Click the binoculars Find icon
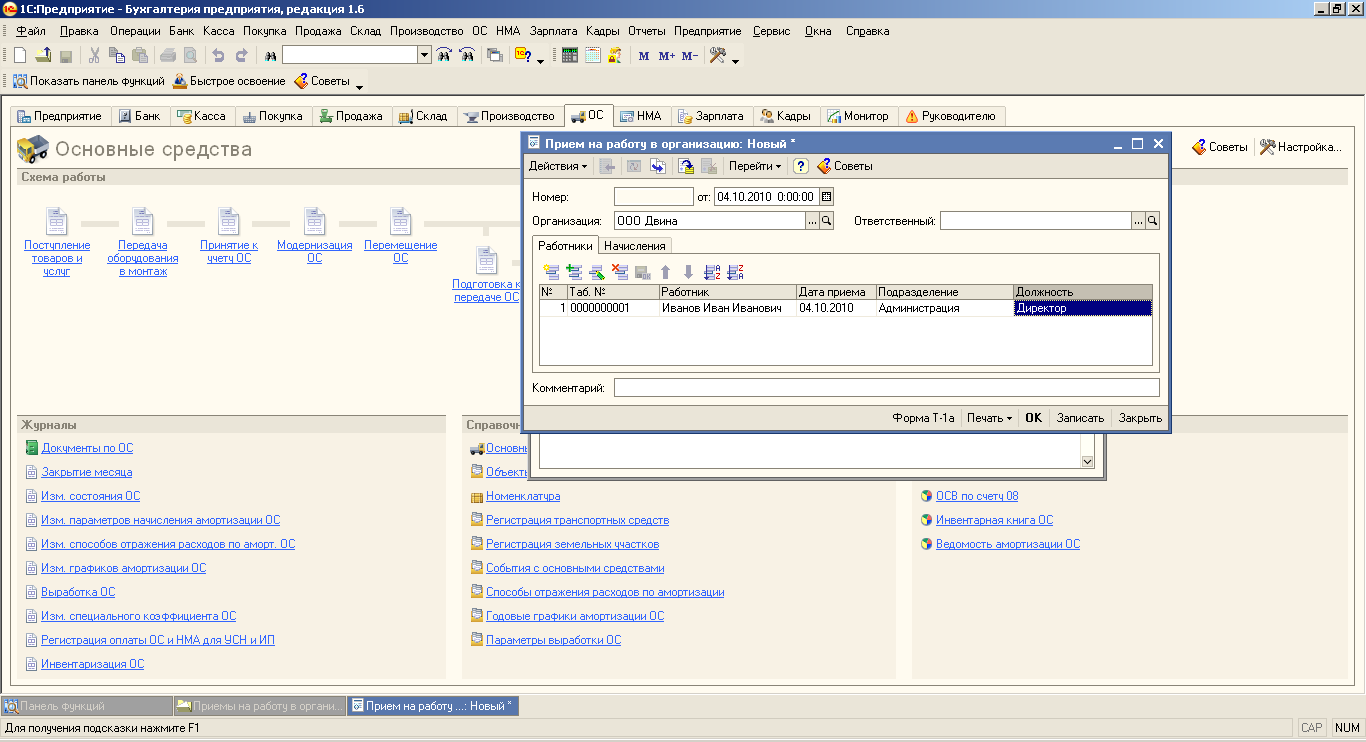Viewport: 1366px width, 742px height. (270, 56)
